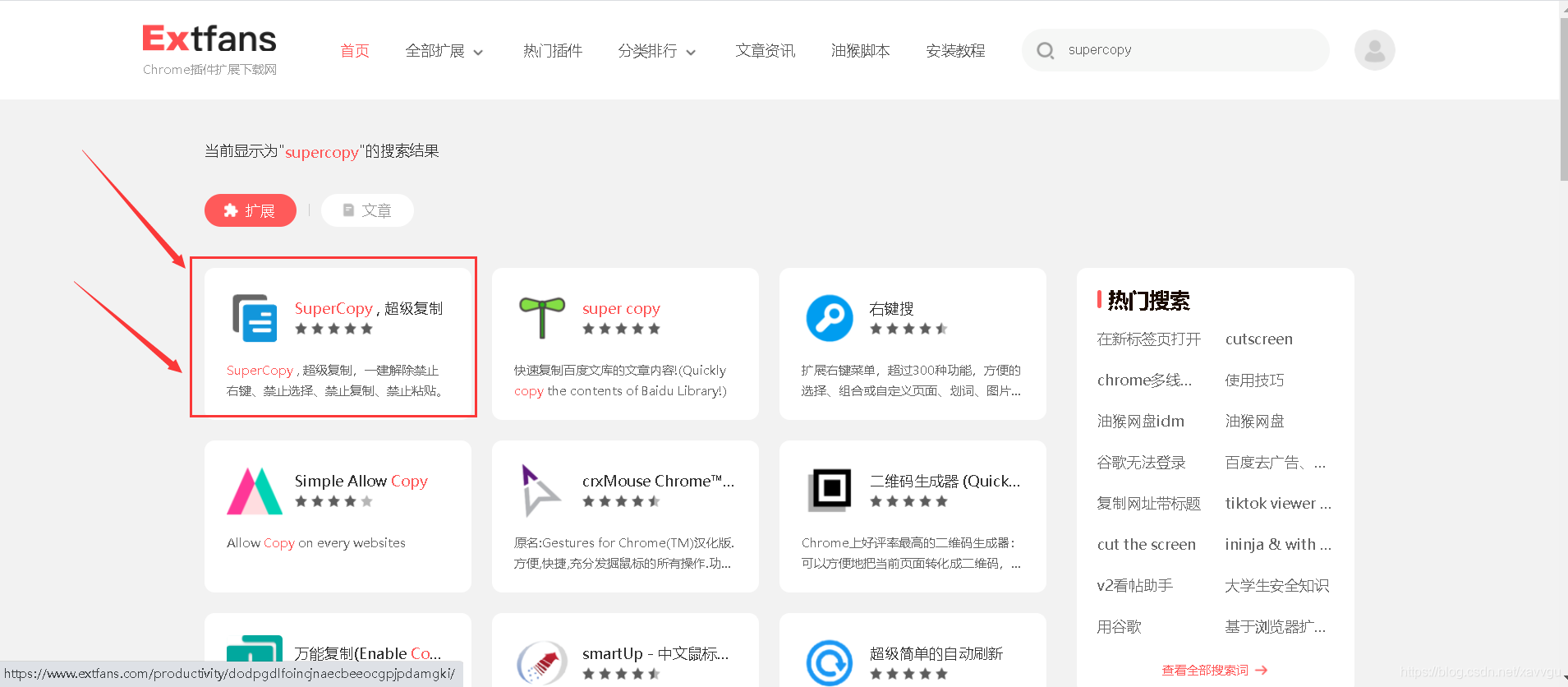Open the 二维码生成器 title link

pos(945,482)
